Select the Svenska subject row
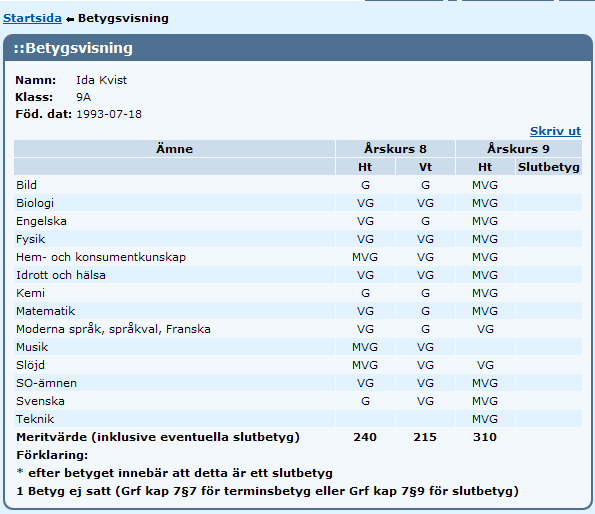Viewport: 595px width, 514px height. click(298, 401)
